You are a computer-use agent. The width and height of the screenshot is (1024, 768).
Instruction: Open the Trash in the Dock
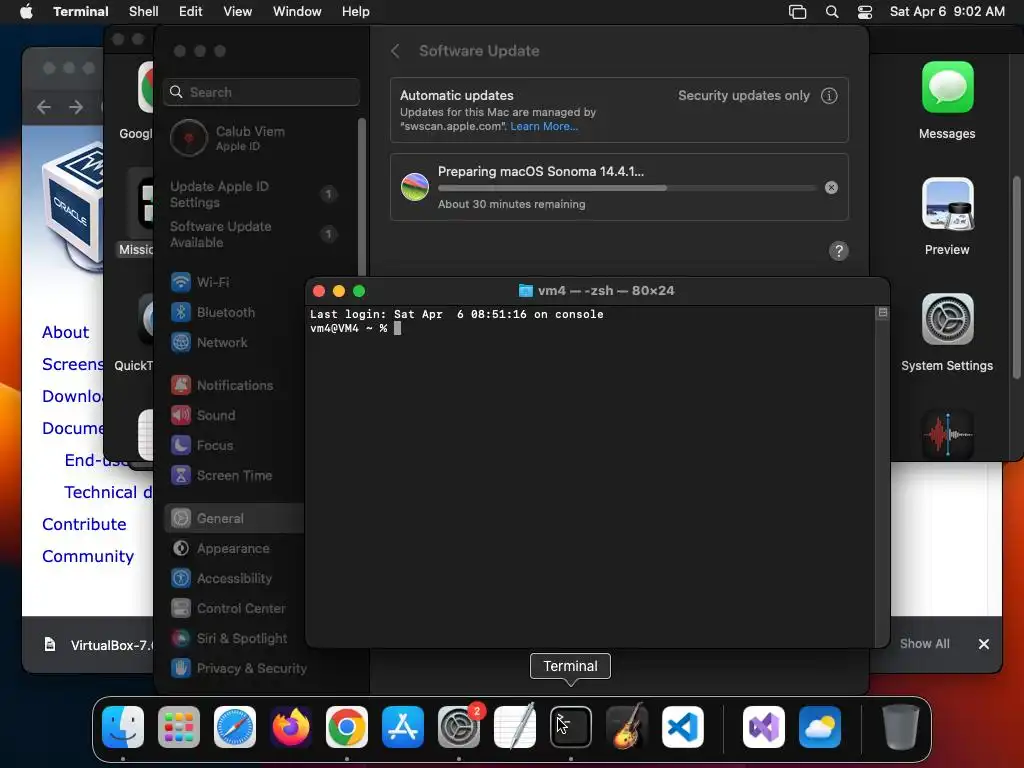coord(901,727)
